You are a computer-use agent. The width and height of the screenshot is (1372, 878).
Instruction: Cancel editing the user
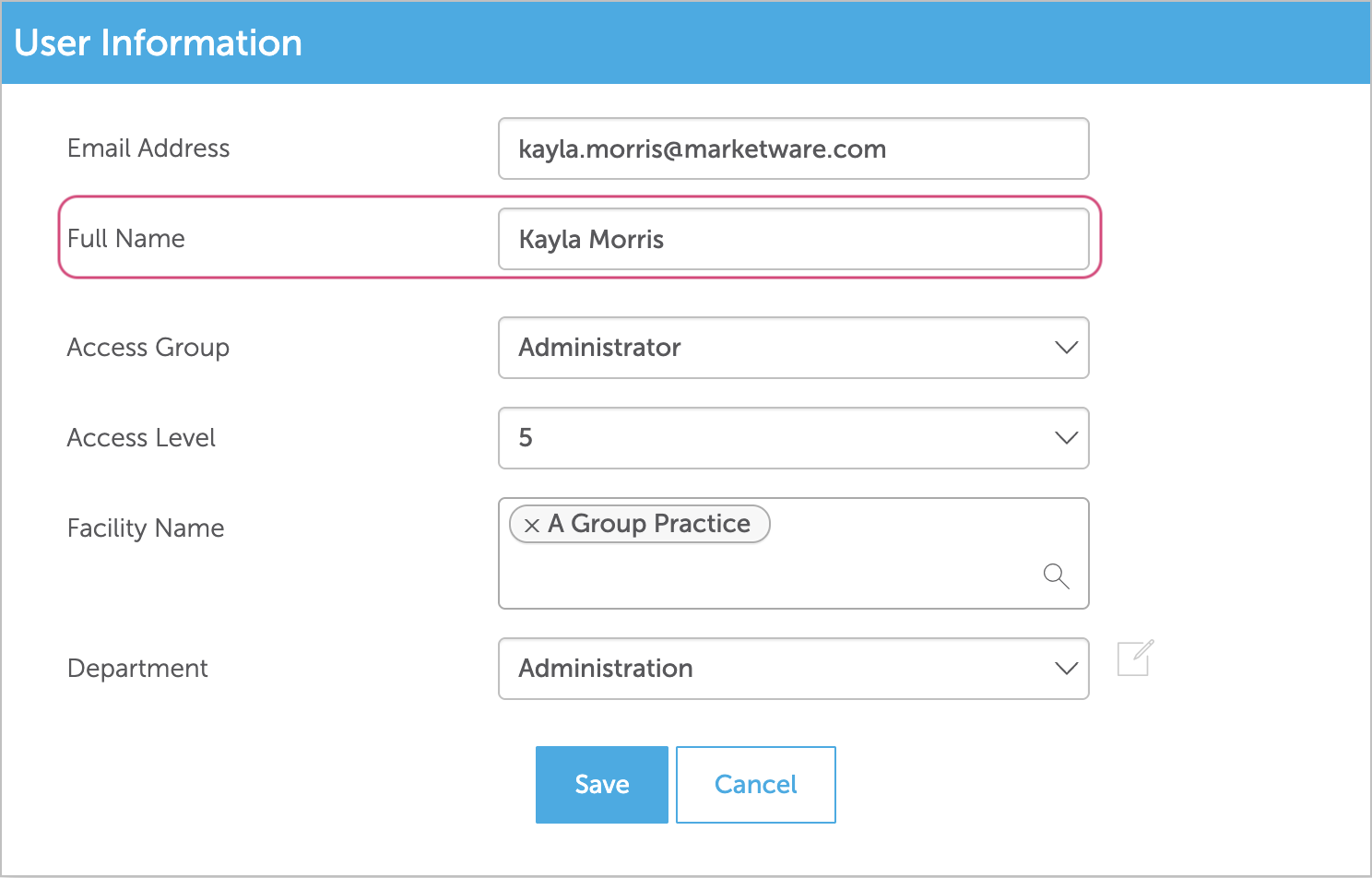pyautogui.click(x=755, y=785)
